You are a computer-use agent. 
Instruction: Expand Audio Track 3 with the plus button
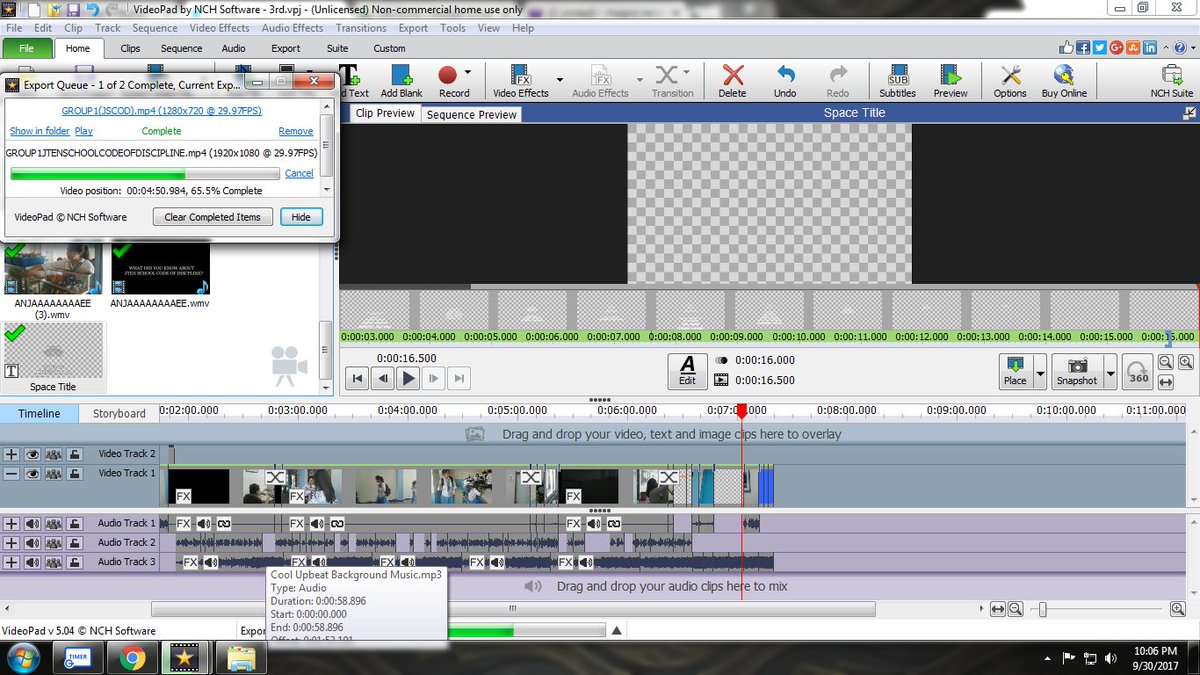pos(11,562)
